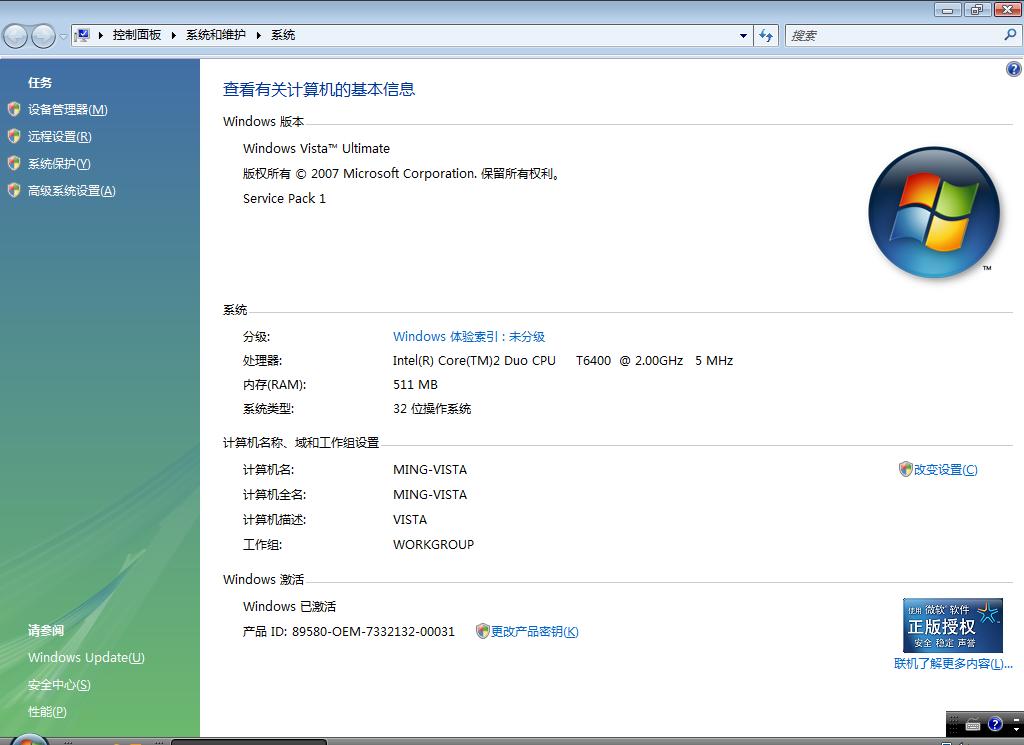Screen dimensions: 1024x745
Task: Click the WORKGROUP workgroup value
Action: coord(433,545)
